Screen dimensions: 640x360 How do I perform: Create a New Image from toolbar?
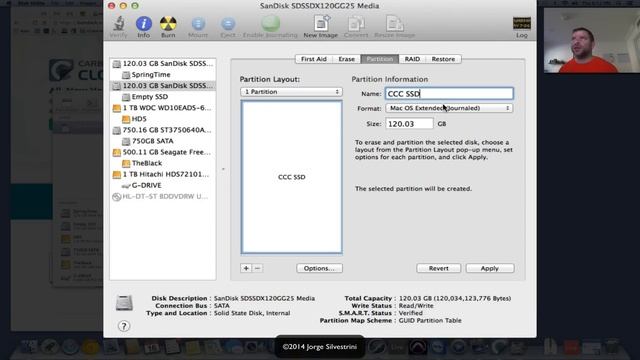point(321,27)
